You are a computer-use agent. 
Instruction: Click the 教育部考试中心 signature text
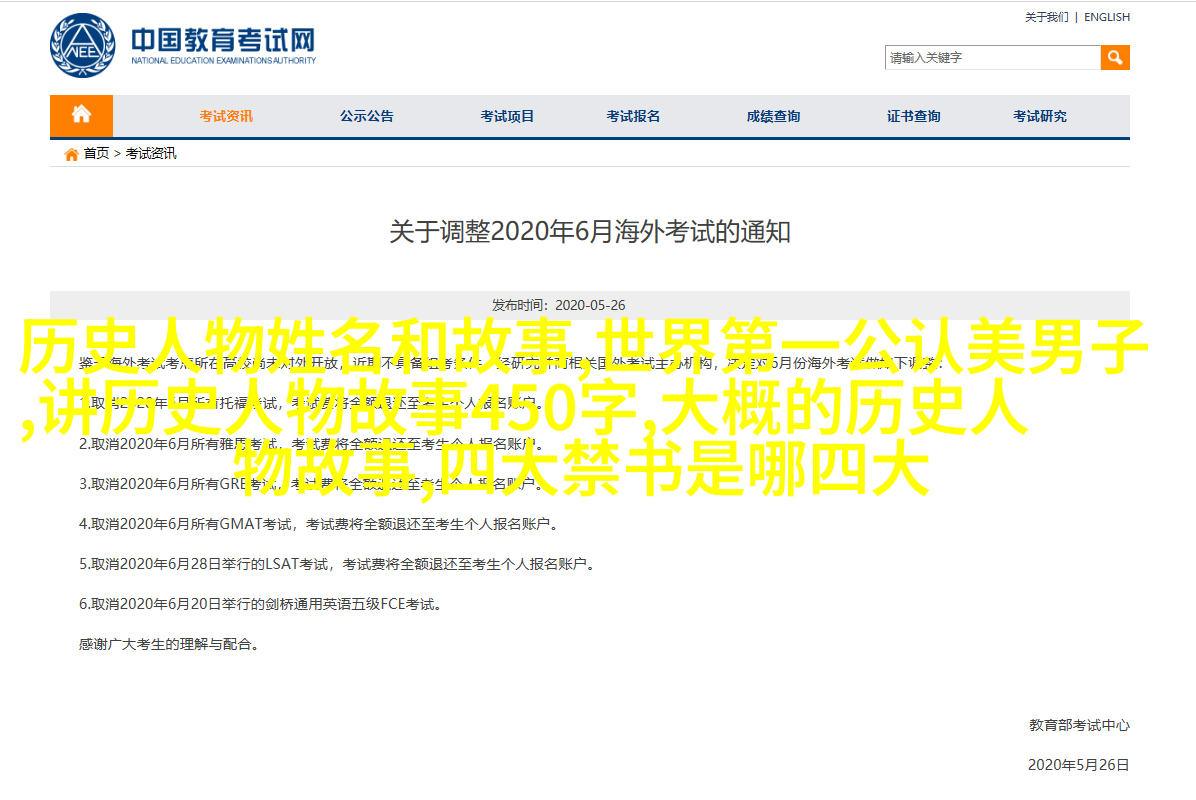point(1079,725)
